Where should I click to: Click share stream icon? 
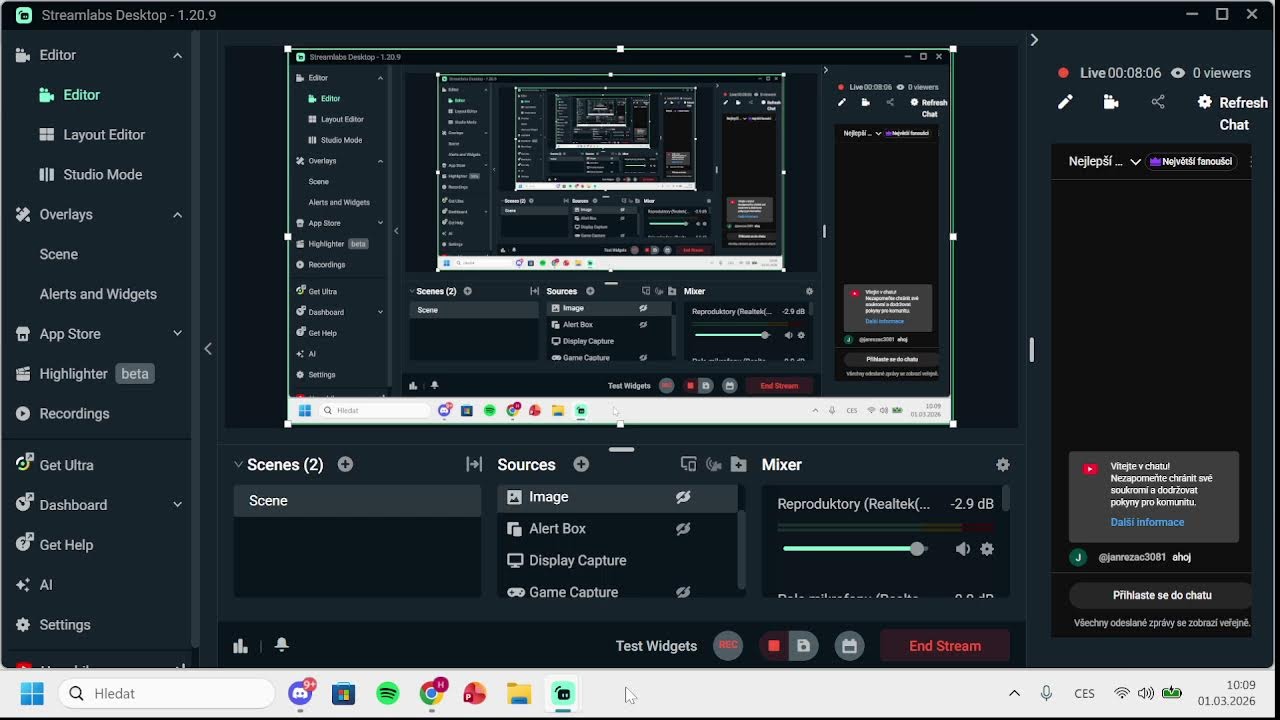1158,102
